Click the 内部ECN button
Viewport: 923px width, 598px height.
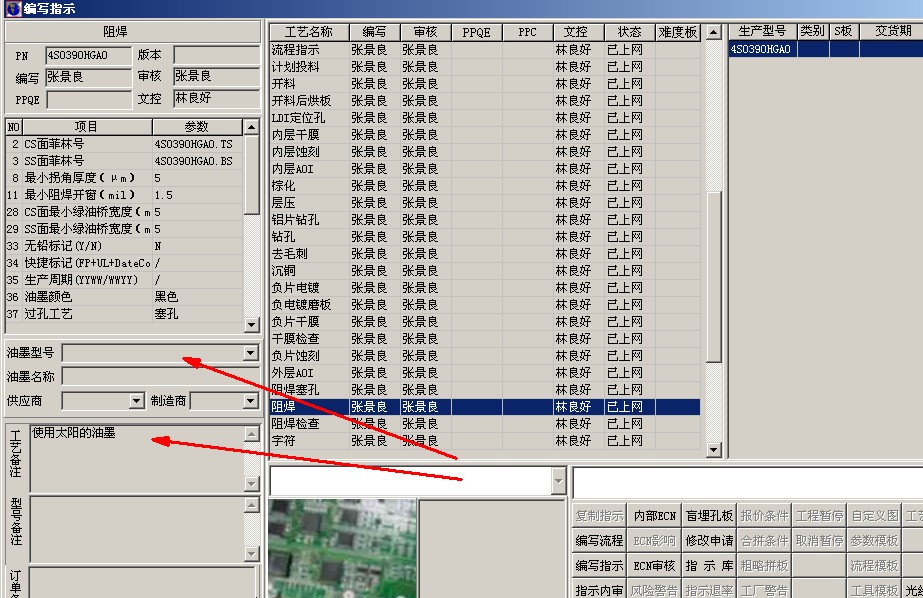[x=655, y=516]
